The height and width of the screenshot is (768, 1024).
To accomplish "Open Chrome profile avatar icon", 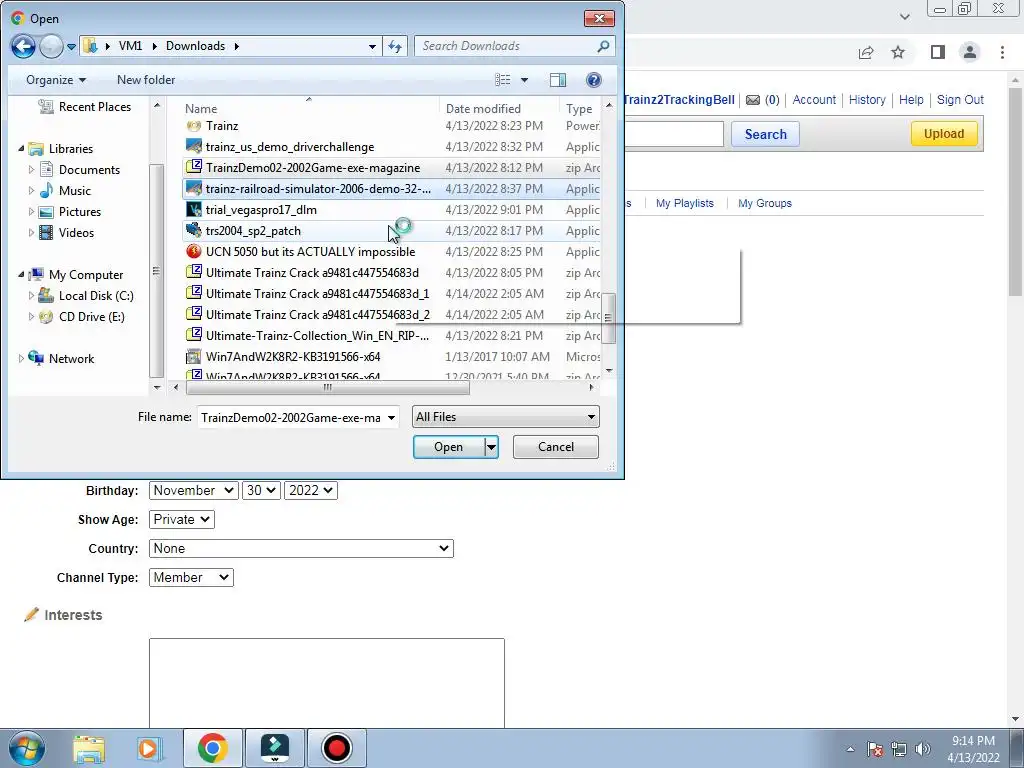I will click(970, 52).
